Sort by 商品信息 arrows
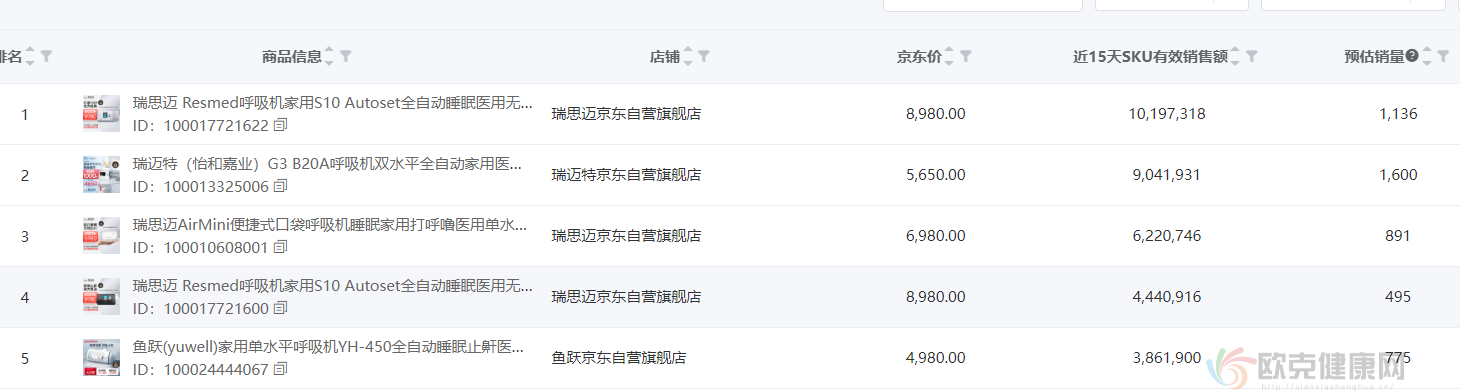The image size is (1460, 391). 330,57
